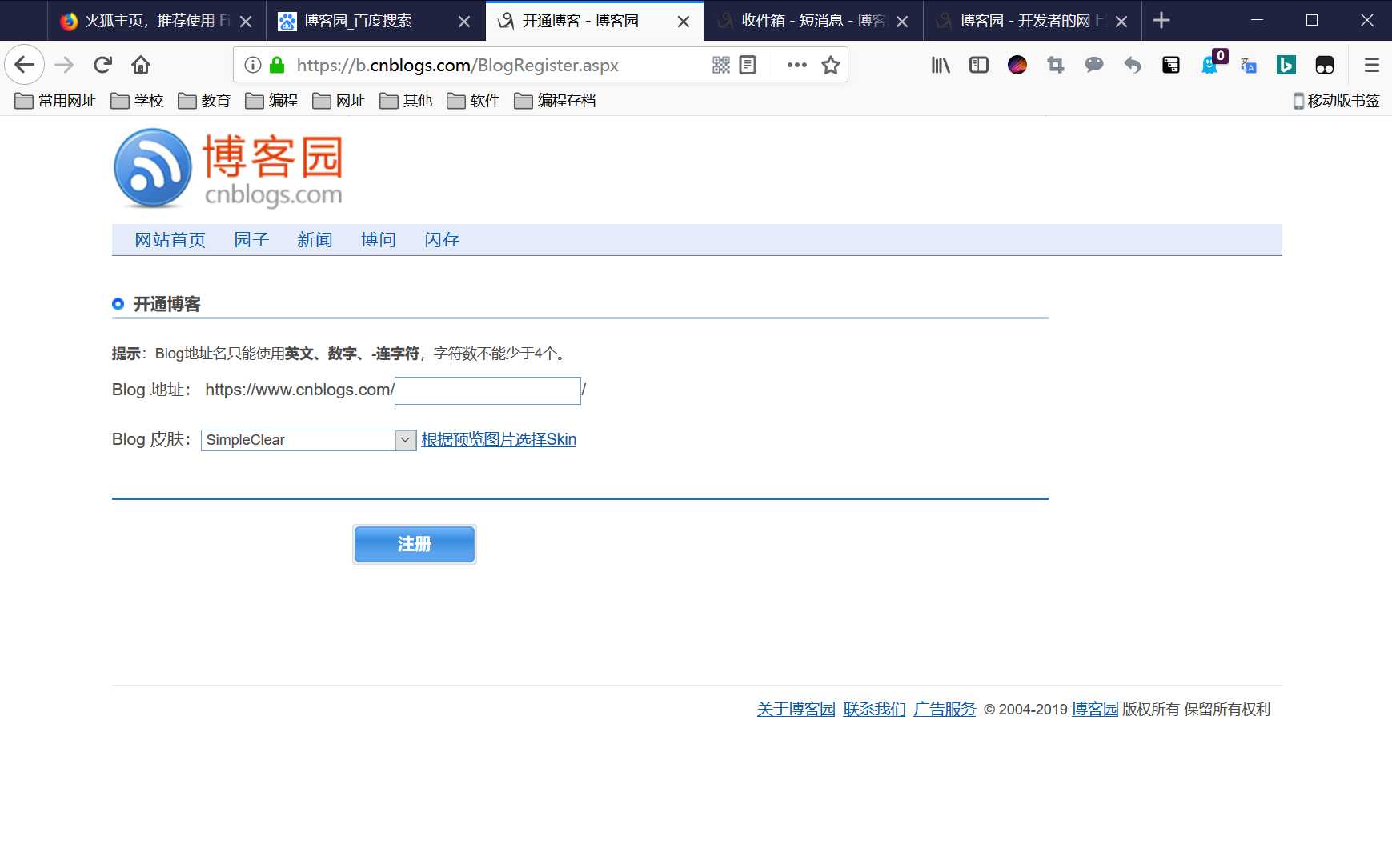This screenshot has width=1392, height=868.
Task: Focus the Blog 地址 input field
Action: pos(487,390)
